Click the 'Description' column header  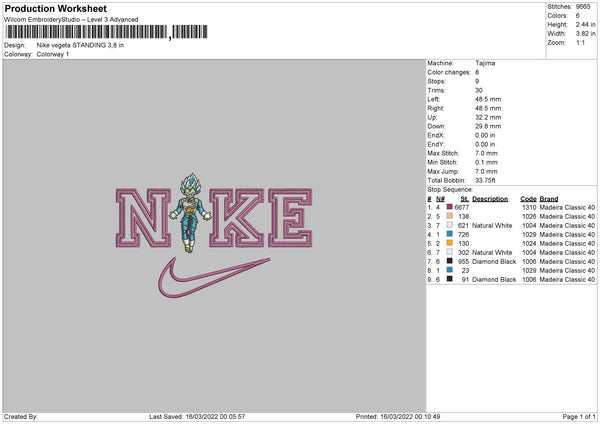490,199
